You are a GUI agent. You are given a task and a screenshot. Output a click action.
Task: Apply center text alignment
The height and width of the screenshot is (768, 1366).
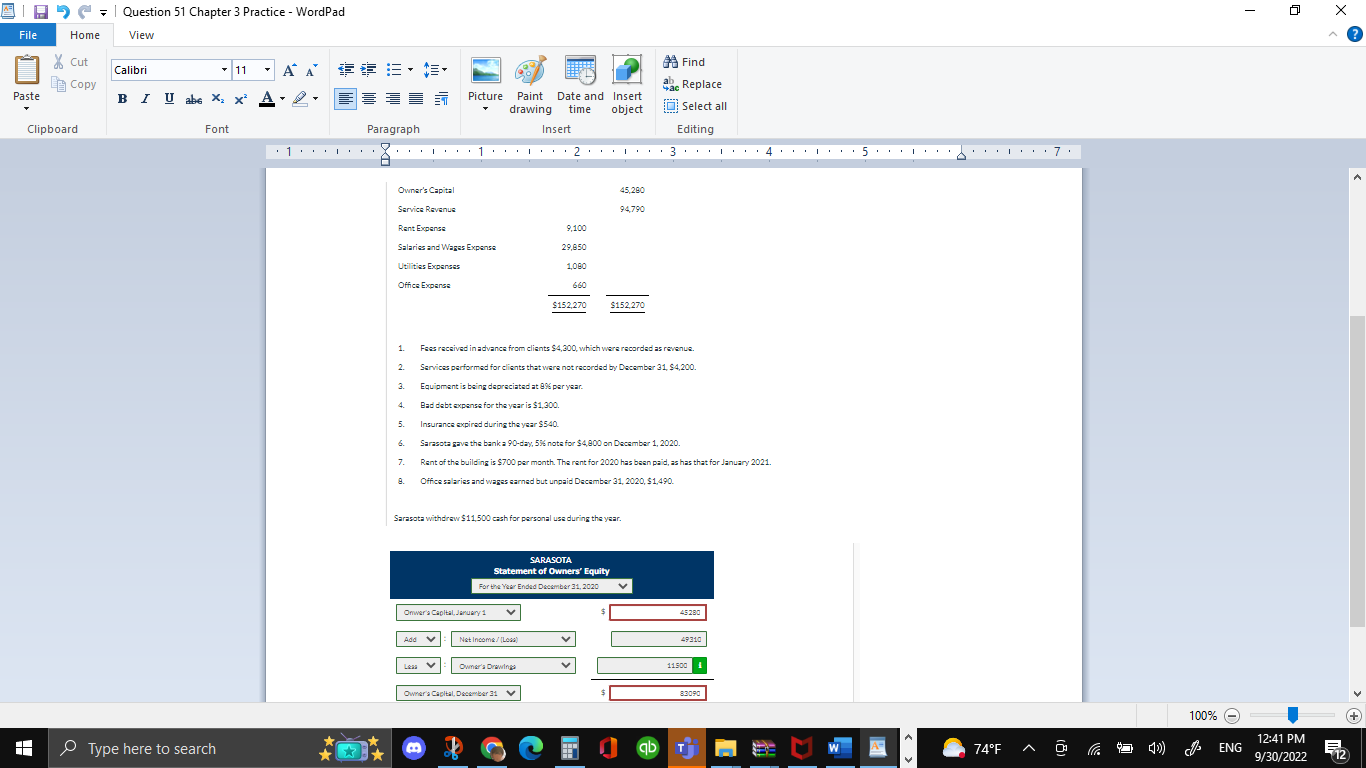coord(369,99)
